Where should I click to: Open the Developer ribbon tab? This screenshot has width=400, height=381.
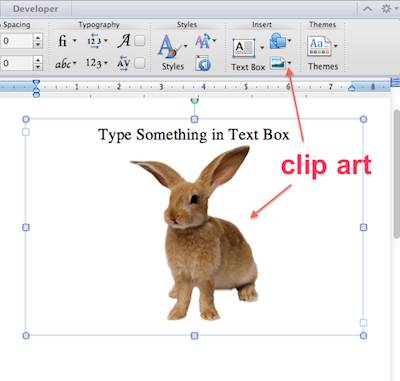pyautogui.click(x=35, y=9)
